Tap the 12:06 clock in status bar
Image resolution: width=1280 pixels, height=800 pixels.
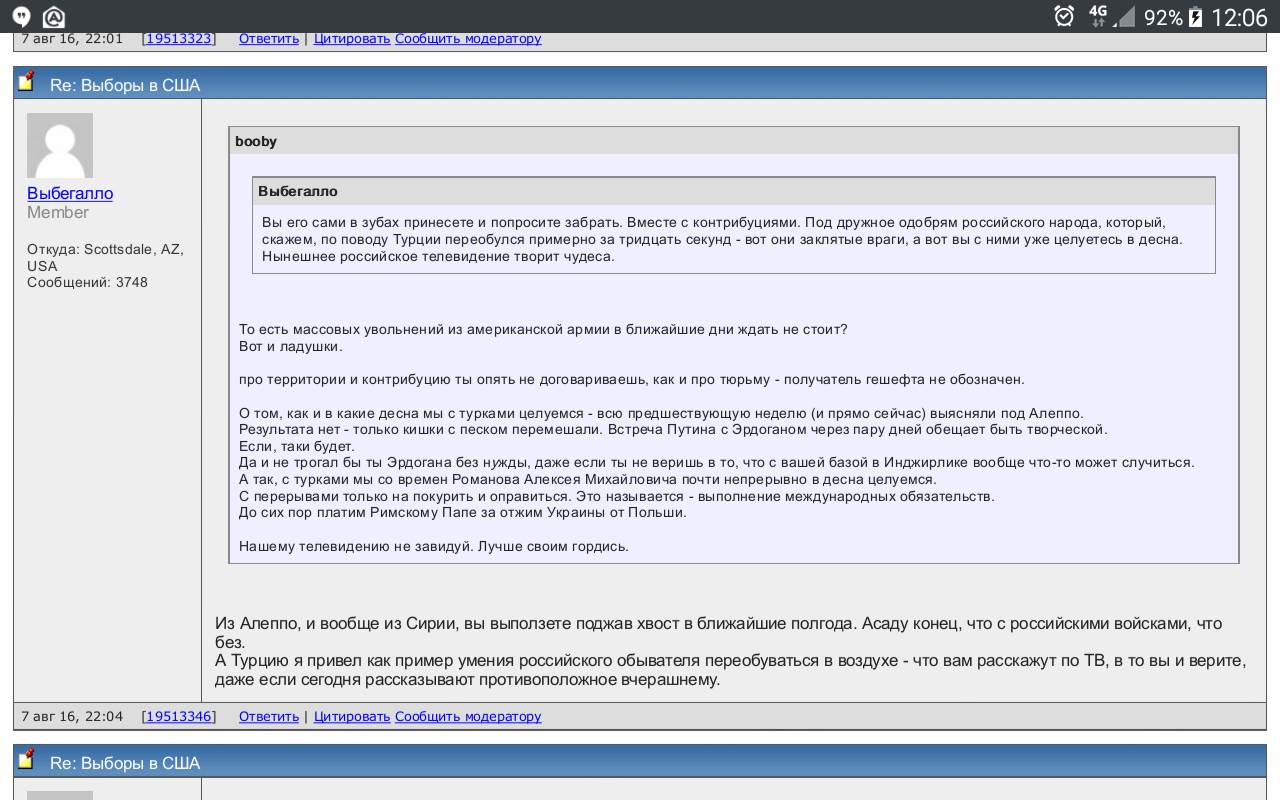[1239, 17]
